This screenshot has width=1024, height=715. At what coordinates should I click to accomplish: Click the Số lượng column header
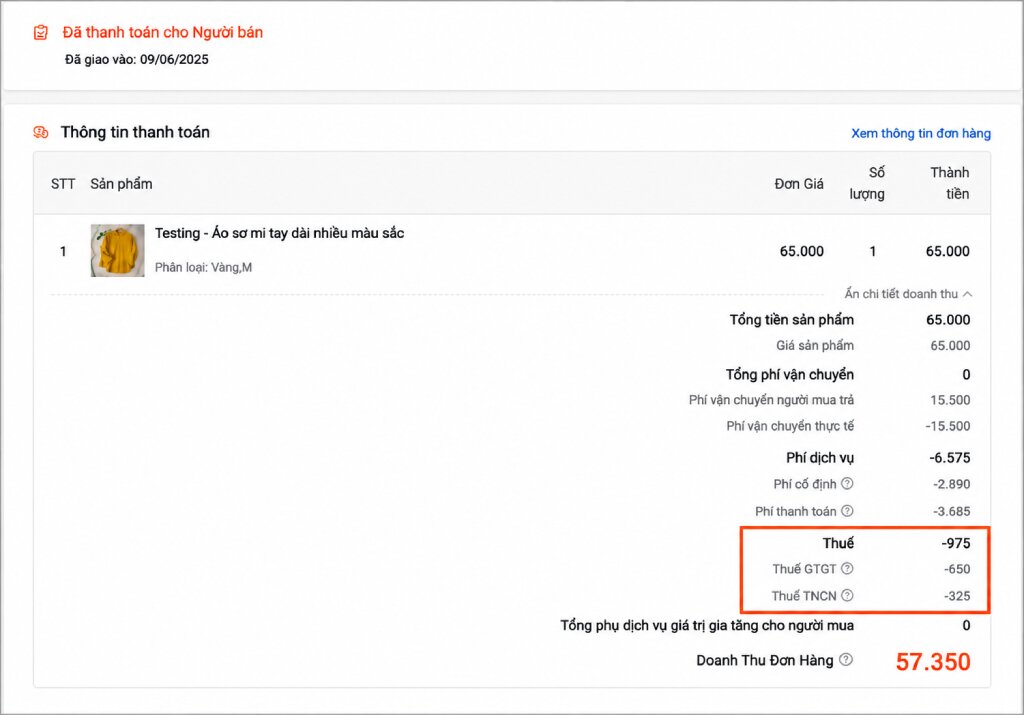click(867, 183)
